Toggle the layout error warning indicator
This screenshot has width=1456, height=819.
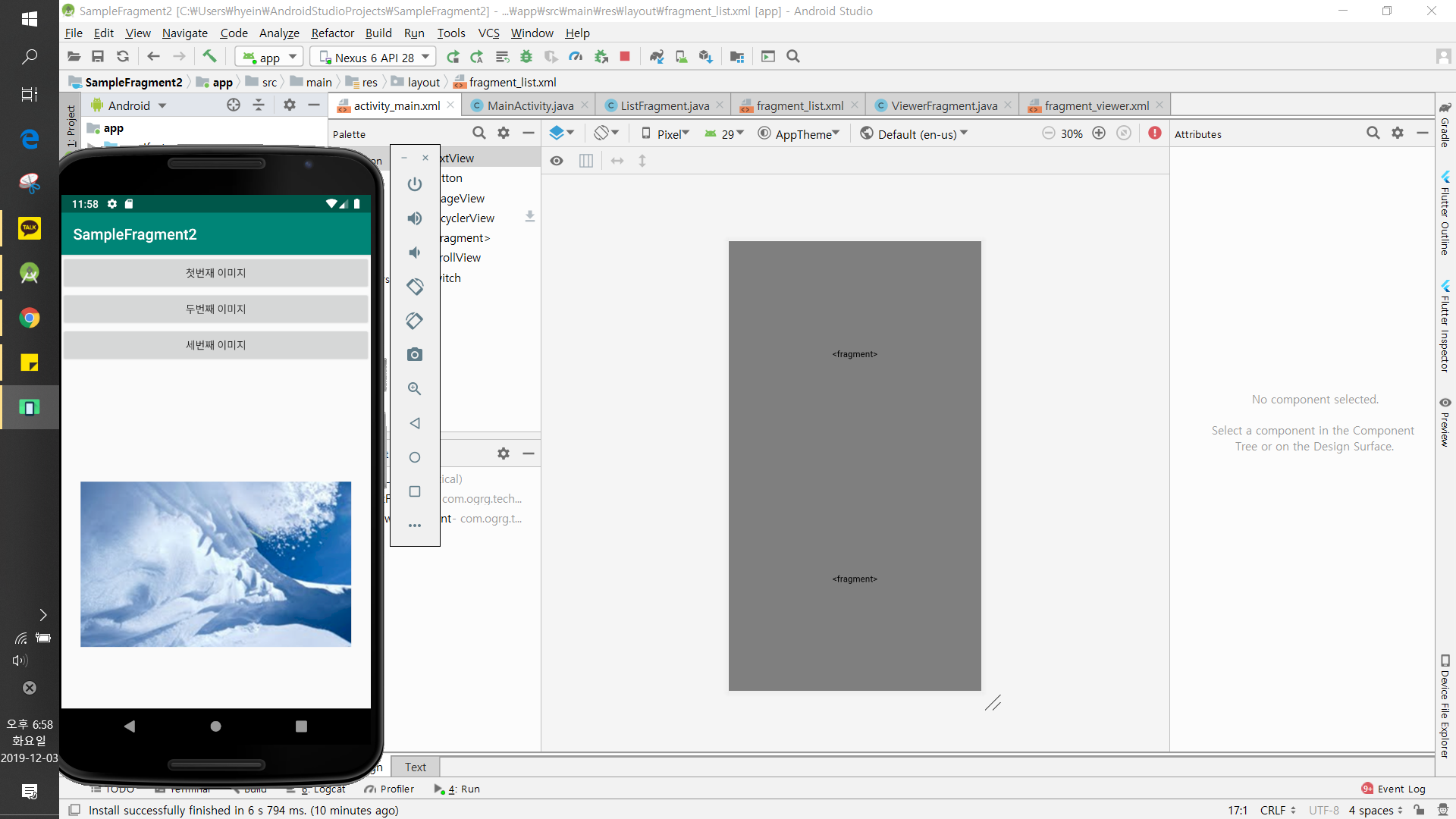coord(1154,133)
